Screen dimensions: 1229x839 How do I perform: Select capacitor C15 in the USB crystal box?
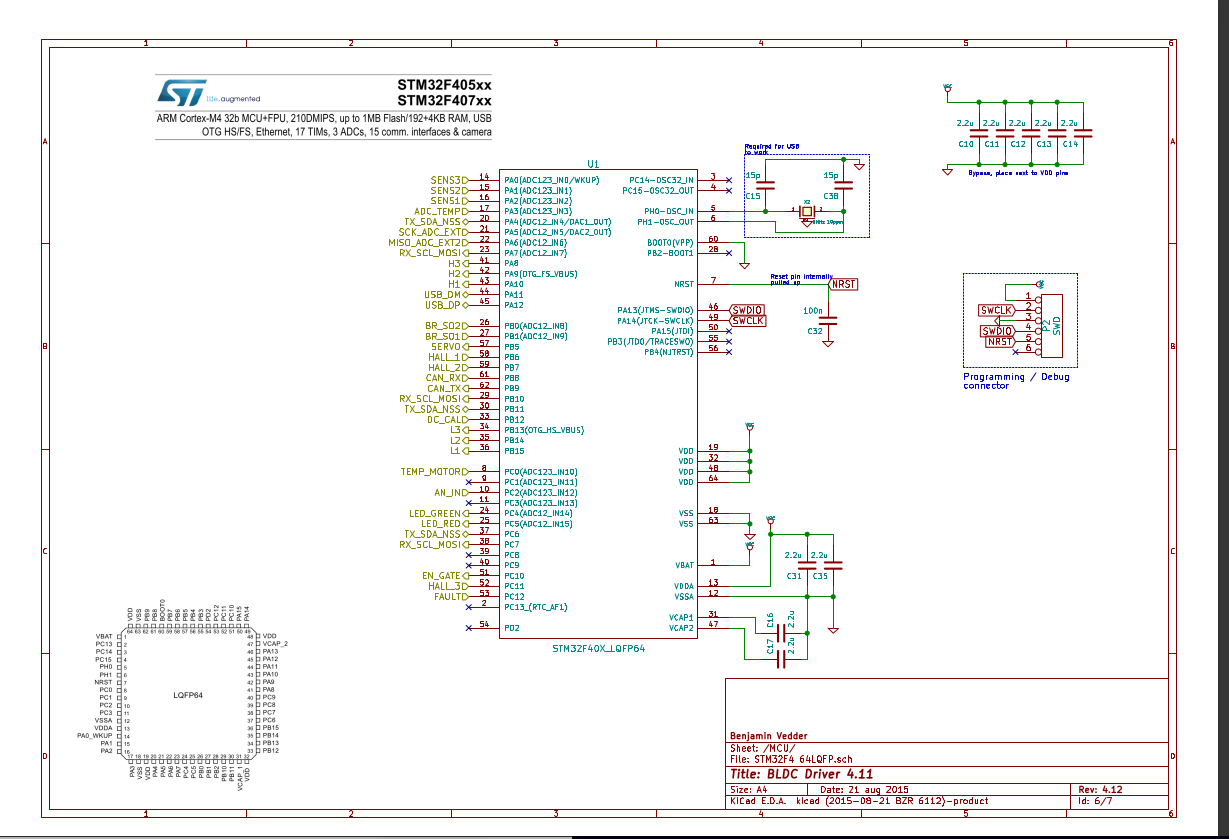click(766, 186)
